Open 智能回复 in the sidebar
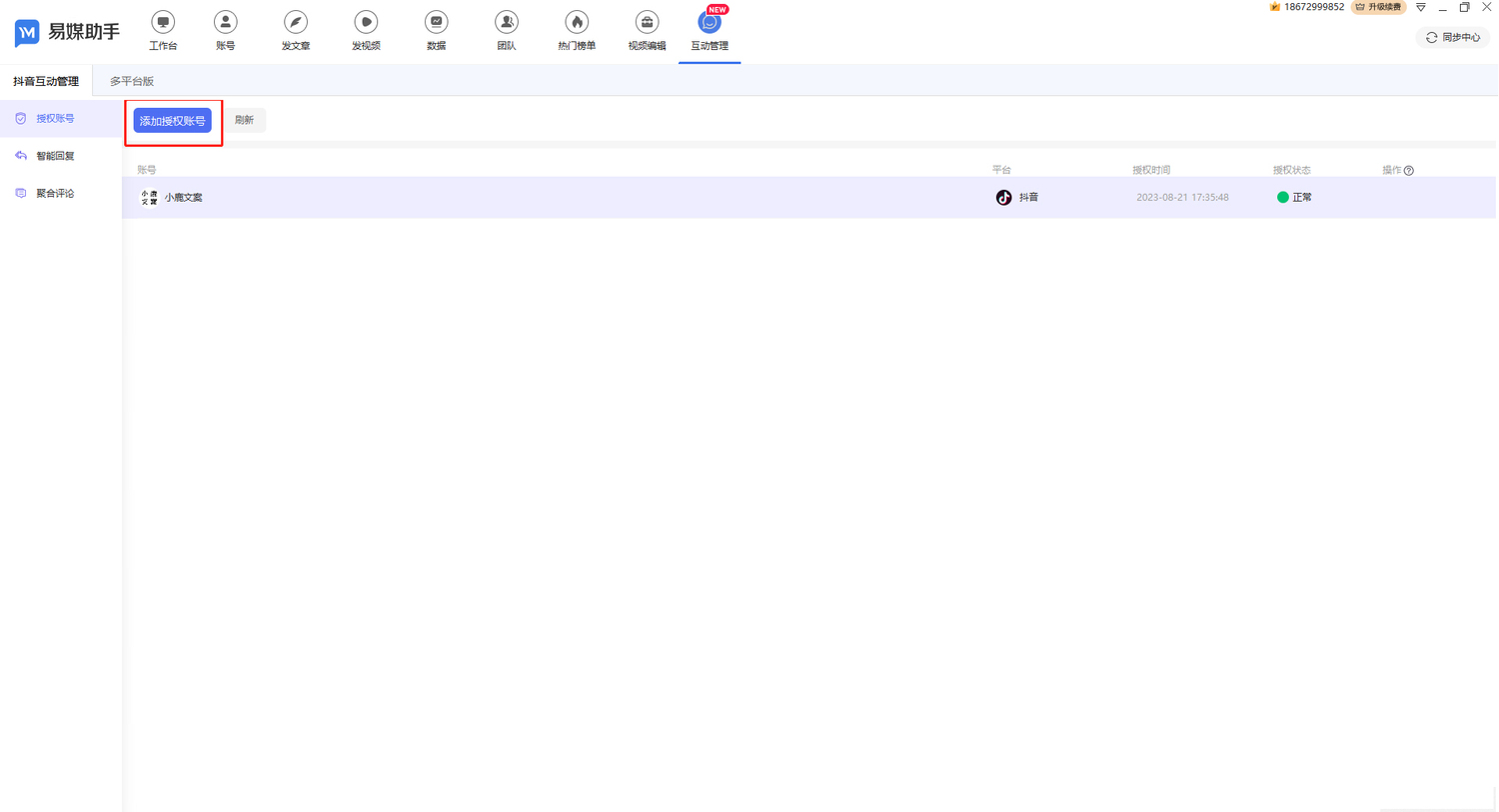1499x812 pixels. tap(55, 156)
